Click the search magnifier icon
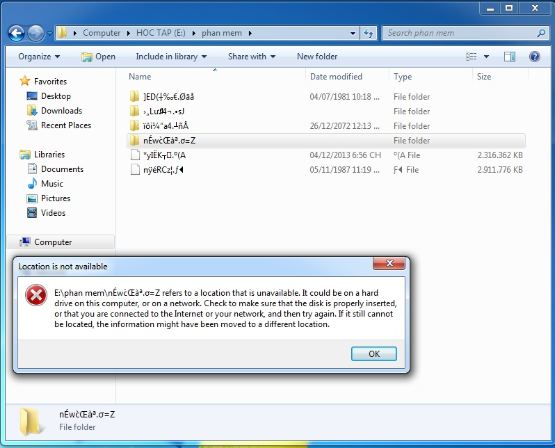This screenshot has height=448, width=555. [x=541, y=33]
